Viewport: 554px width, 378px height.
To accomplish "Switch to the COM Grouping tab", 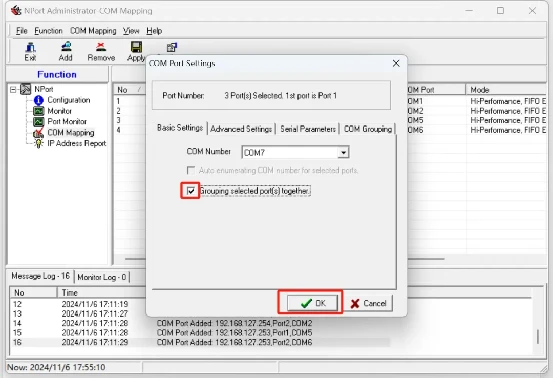I will coord(368,129).
